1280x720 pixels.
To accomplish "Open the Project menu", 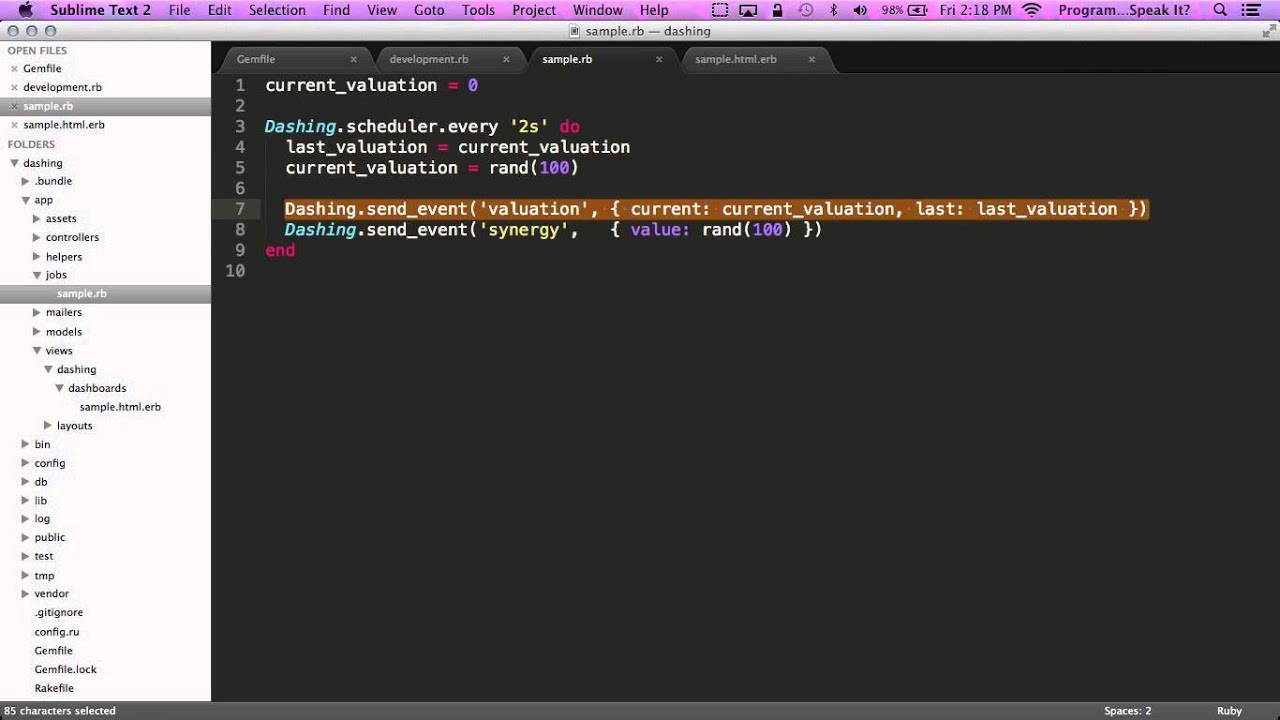I will pyautogui.click(x=534, y=10).
